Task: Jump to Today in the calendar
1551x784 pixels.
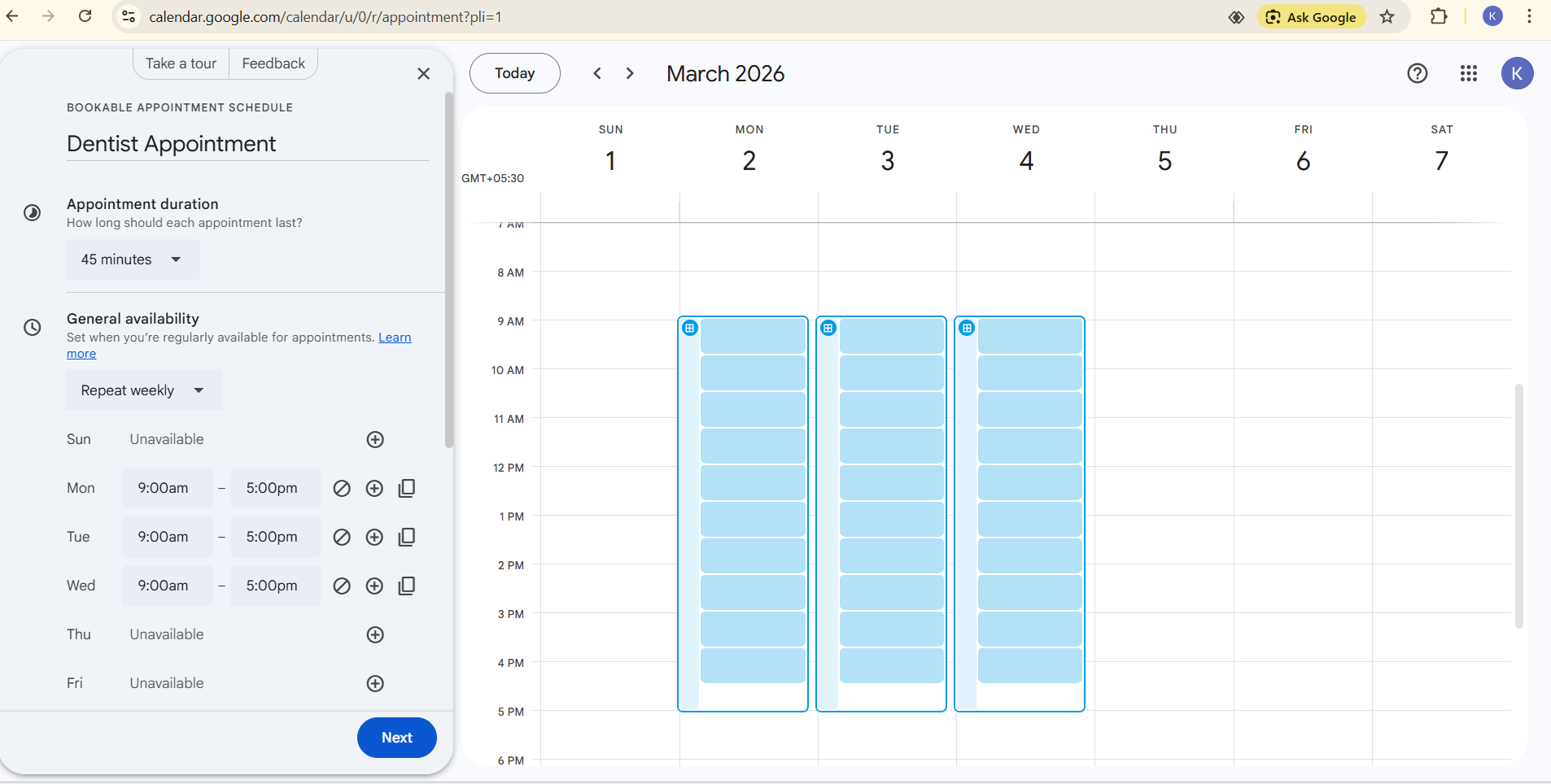Action: click(x=514, y=73)
